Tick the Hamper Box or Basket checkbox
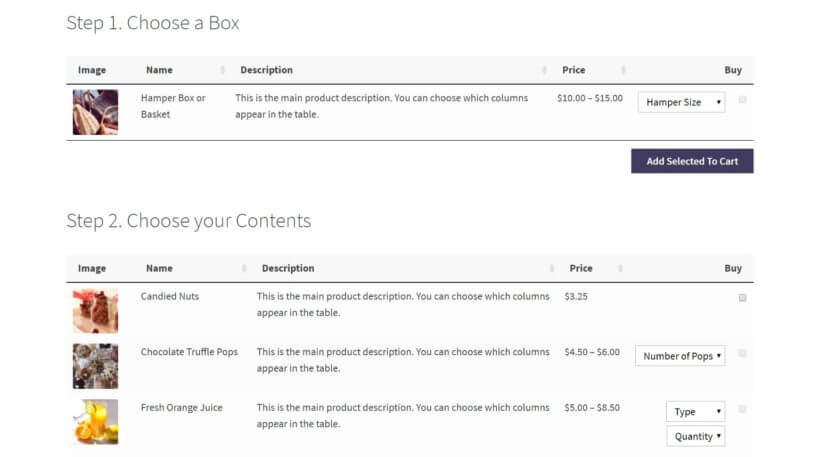Viewport: 820px width, 457px height. [742, 99]
